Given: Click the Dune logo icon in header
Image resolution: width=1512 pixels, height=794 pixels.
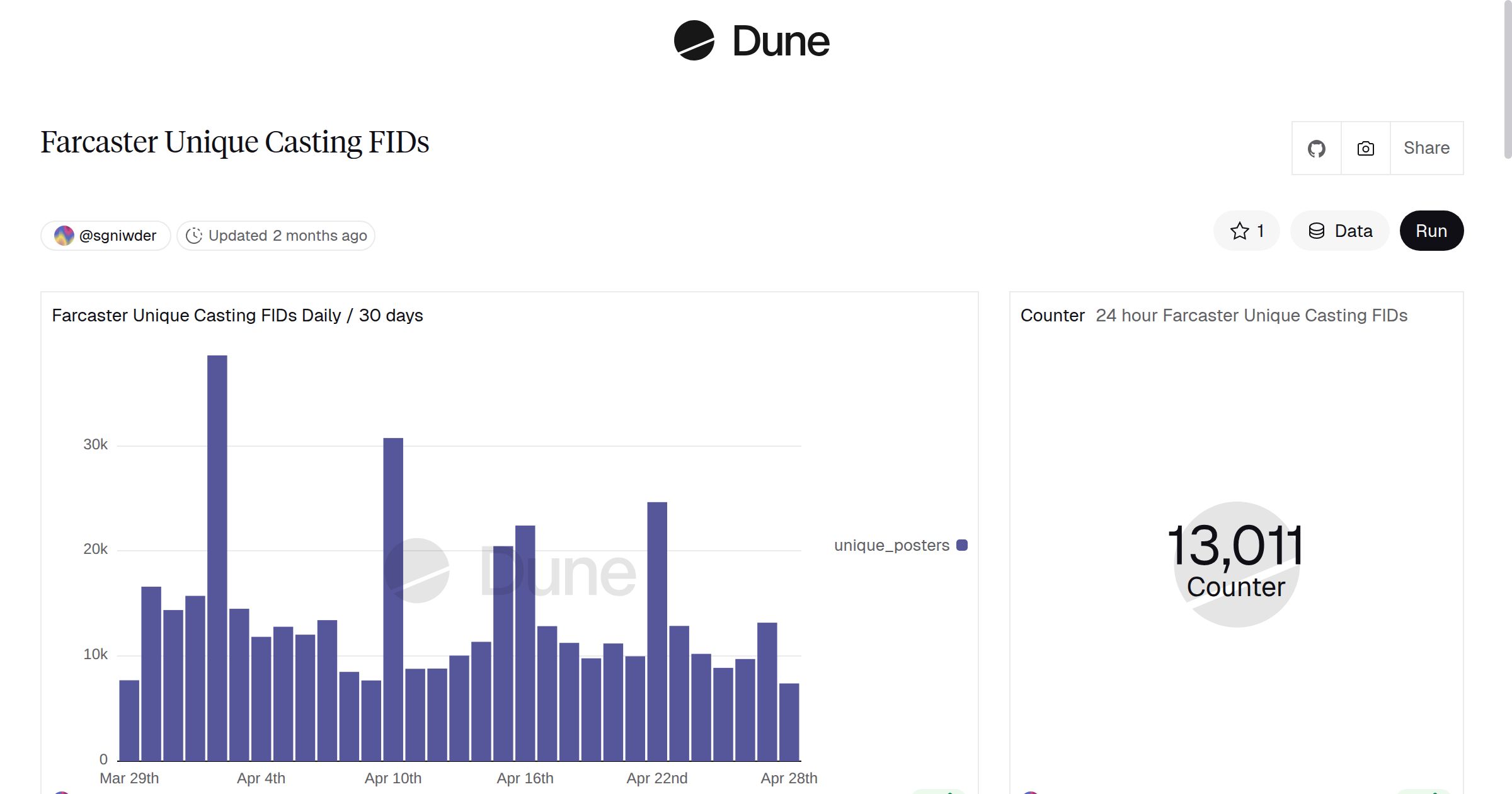Looking at the screenshot, I should click(x=694, y=40).
